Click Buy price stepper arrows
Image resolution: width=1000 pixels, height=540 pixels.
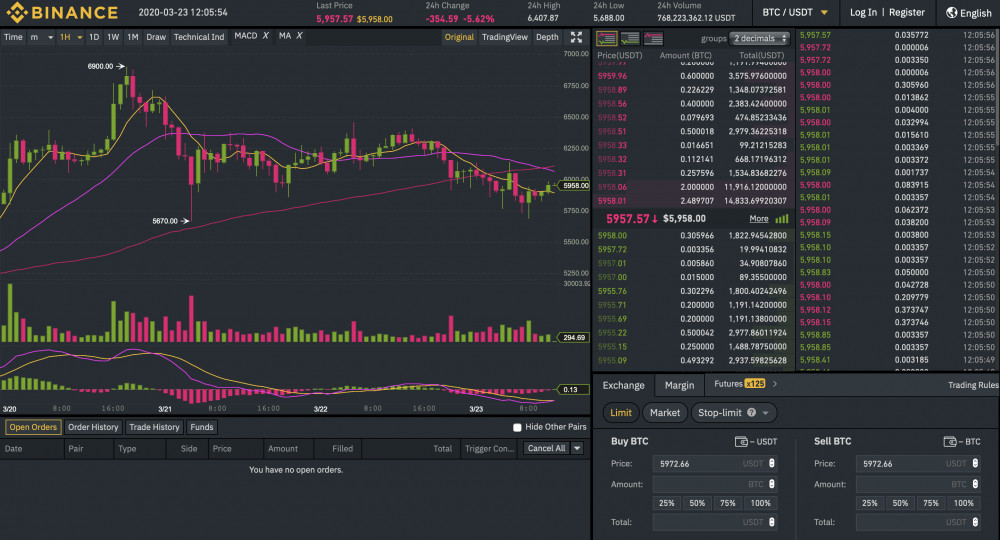pos(772,463)
